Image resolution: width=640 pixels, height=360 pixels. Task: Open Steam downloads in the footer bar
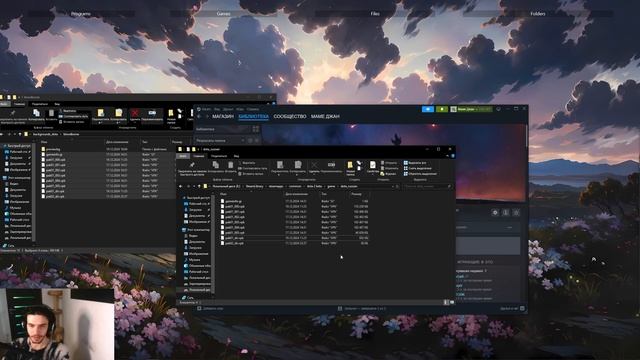click(362, 308)
